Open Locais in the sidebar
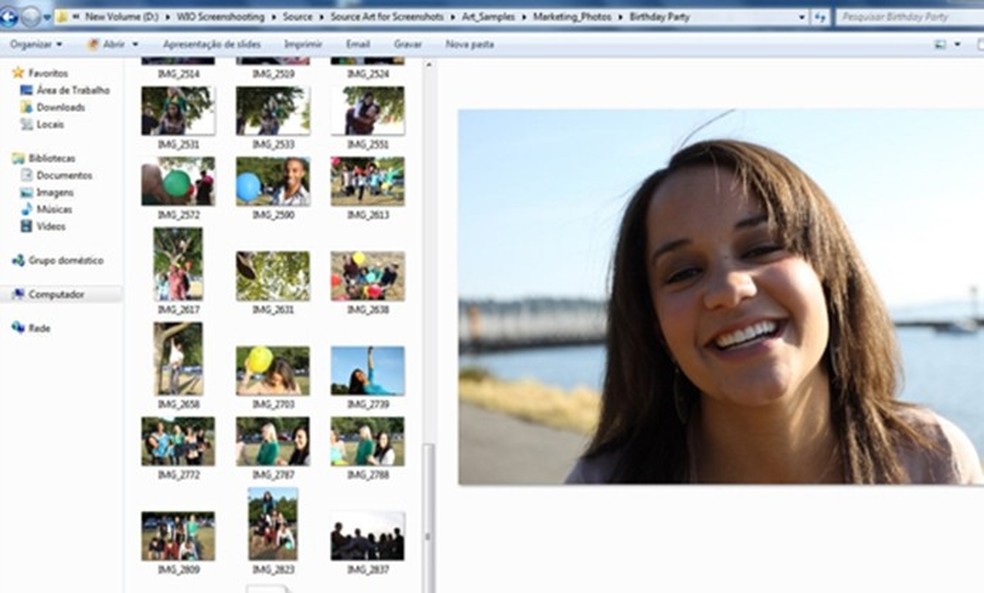The image size is (984, 593). tap(42, 124)
